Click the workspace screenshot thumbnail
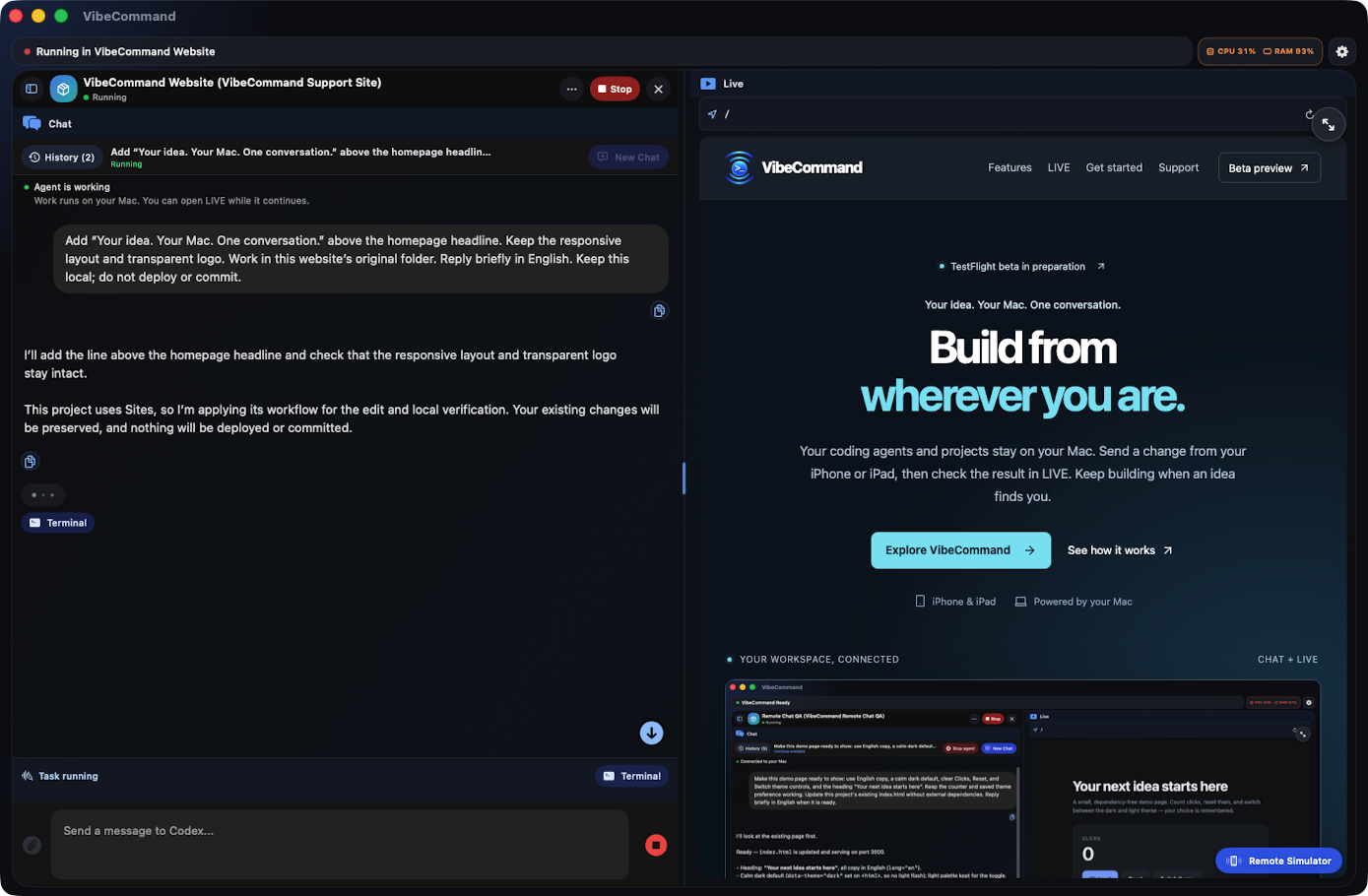The height and width of the screenshot is (896, 1368). click(1022, 779)
